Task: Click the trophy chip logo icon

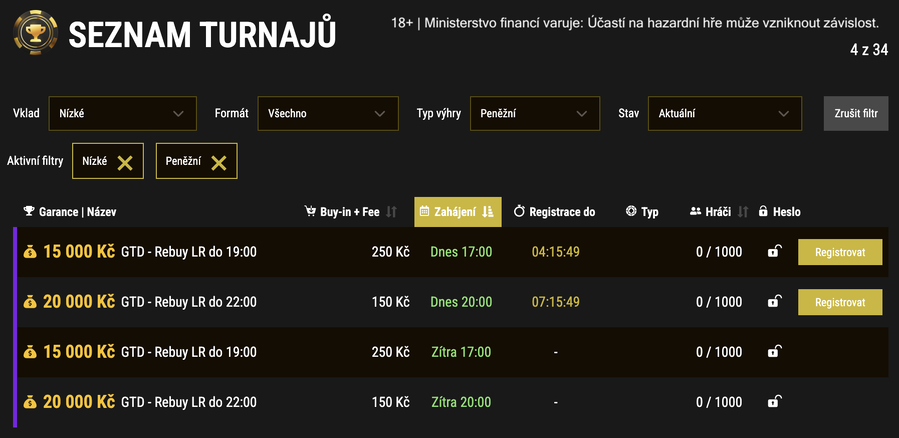Action: (x=35, y=32)
